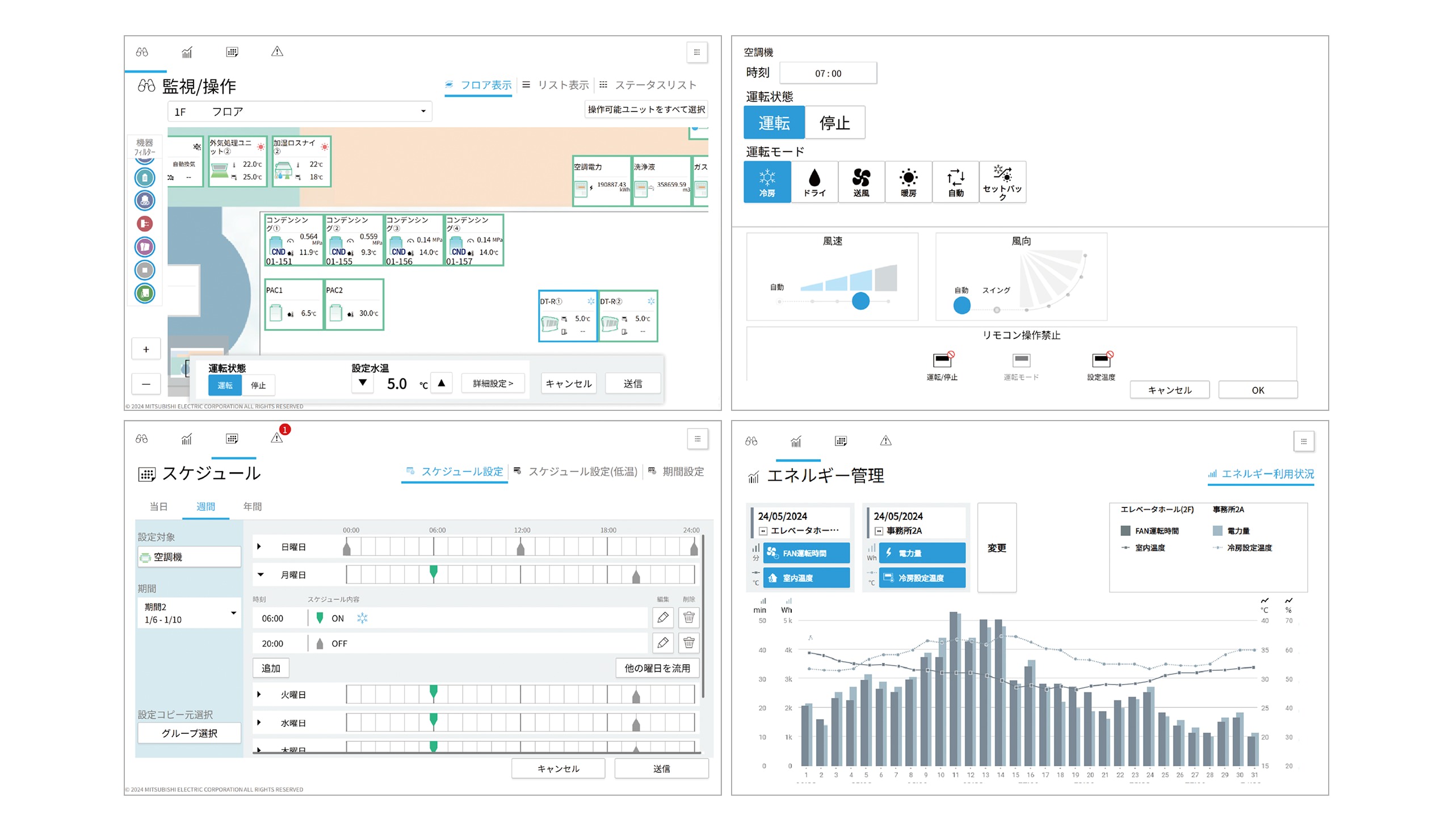This screenshot has height=840, width=1453.
Task: Open the 期間2 1/6-1/10 period dropdown
Action: 189,613
